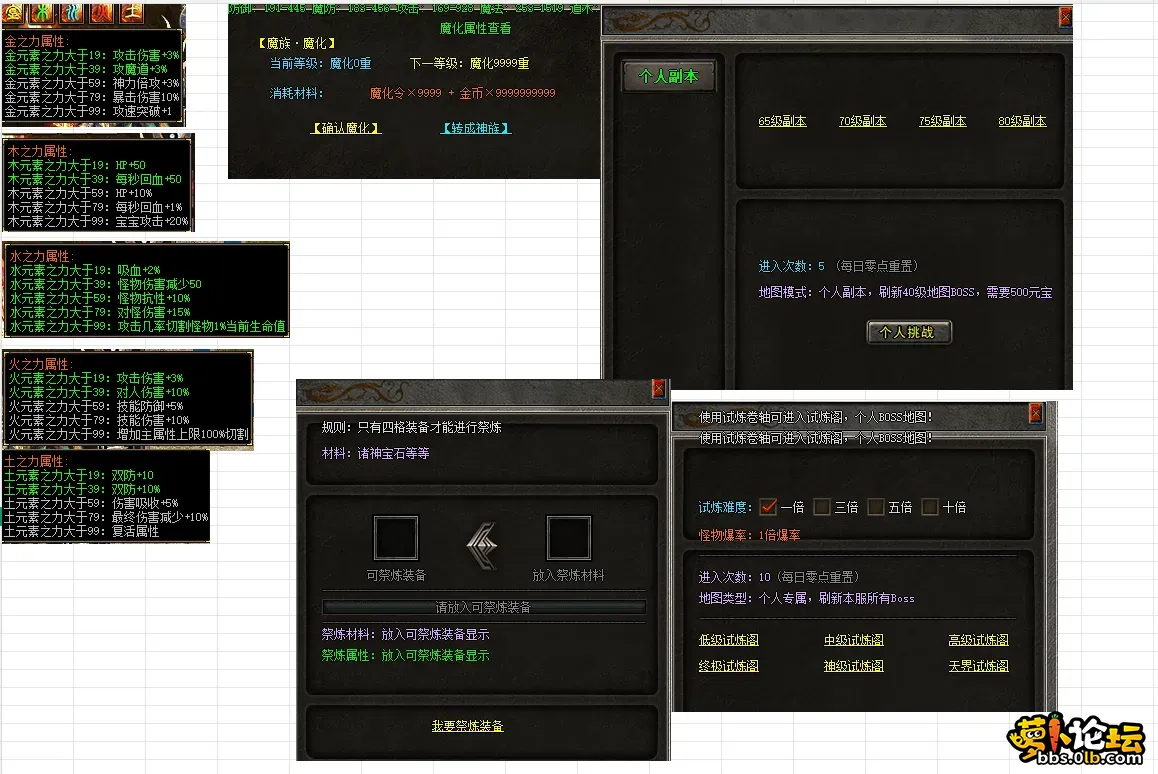
Task: Click the 下一等级: 魔化9999重 text
Action: tap(470, 64)
